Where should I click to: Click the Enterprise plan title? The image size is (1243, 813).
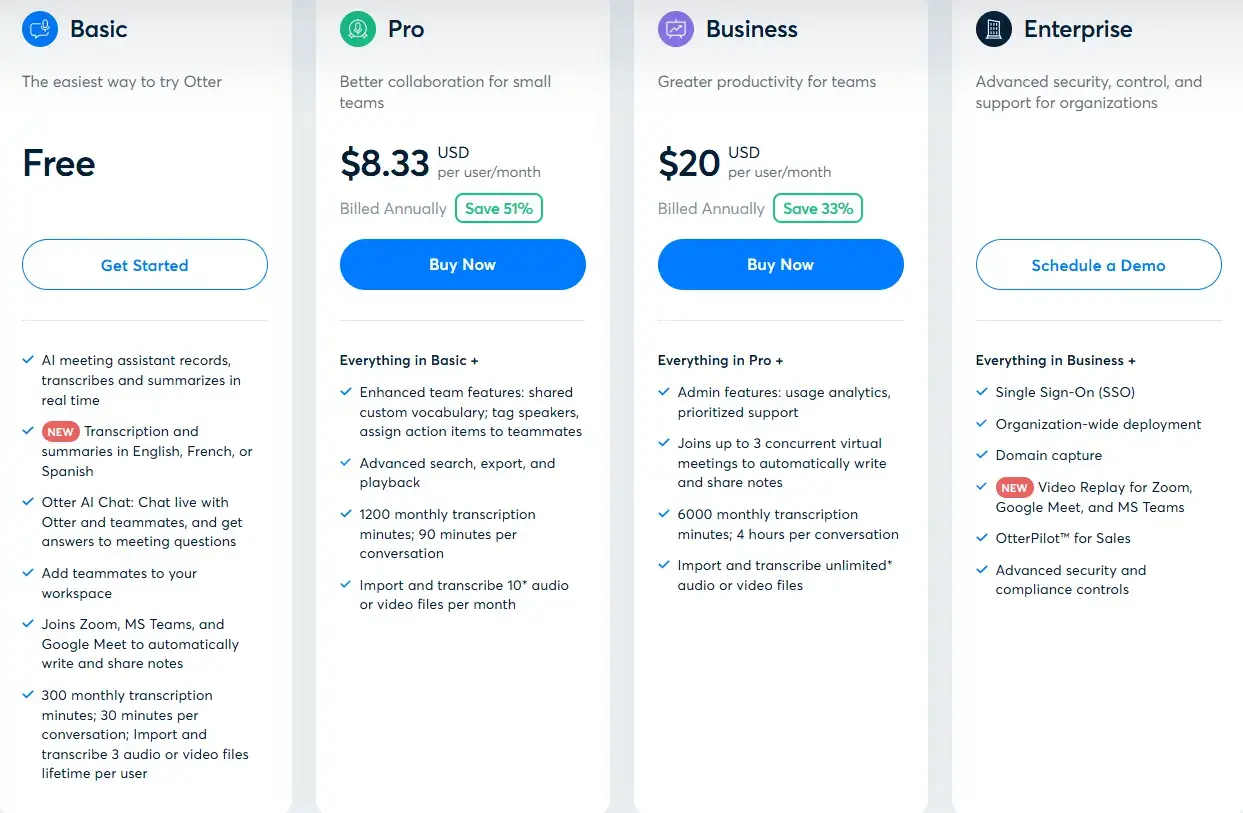coord(1076,29)
